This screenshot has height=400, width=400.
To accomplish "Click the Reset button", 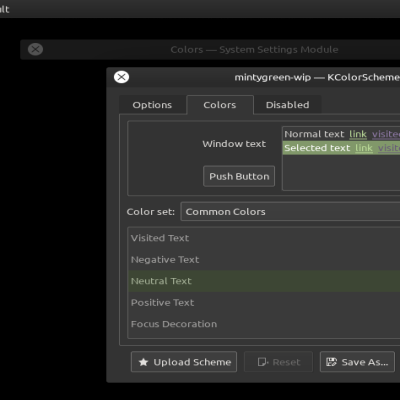I will (x=279, y=362).
